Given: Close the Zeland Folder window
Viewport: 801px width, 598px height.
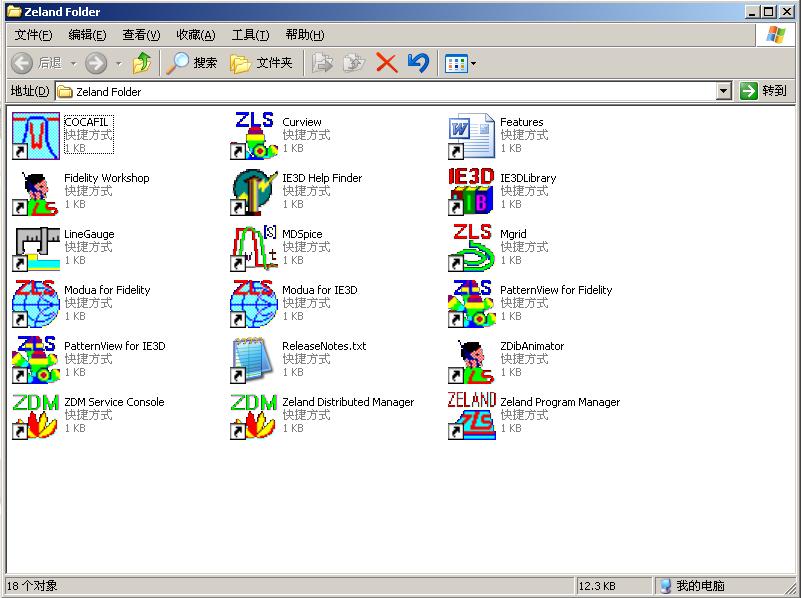Looking at the screenshot, I should (x=787, y=12).
